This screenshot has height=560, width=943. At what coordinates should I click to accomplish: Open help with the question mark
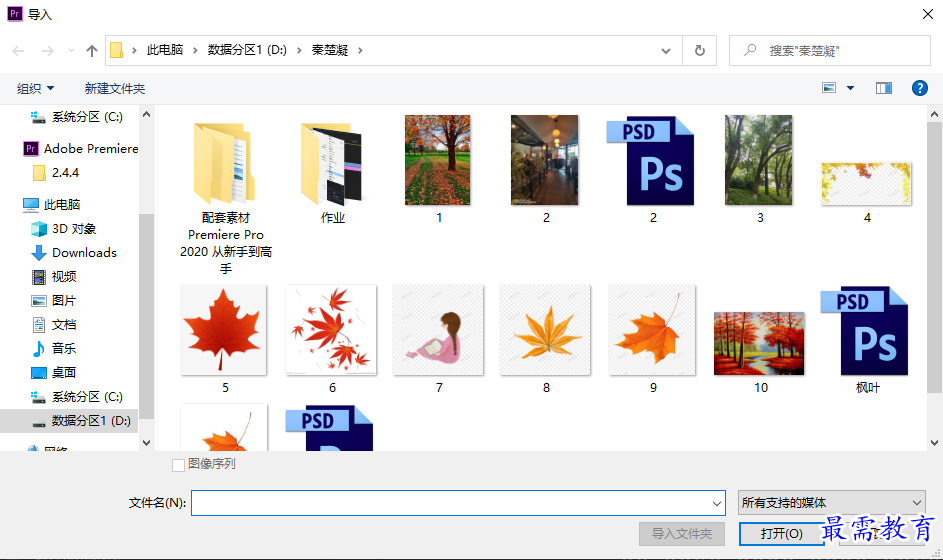coord(920,88)
